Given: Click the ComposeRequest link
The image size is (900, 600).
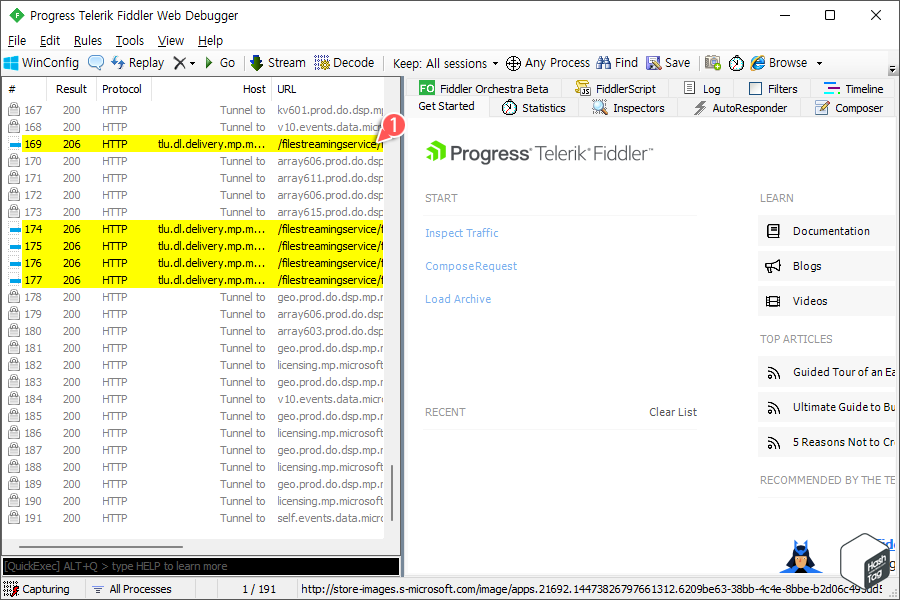Looking at the screenshot, I should point(471,266).
